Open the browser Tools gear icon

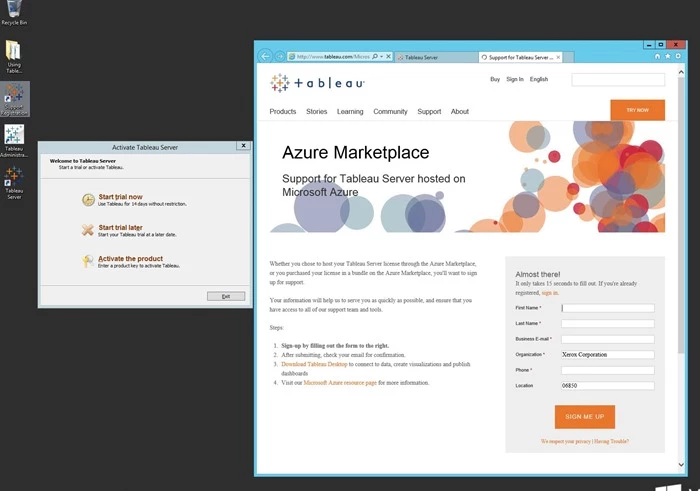point(678,56)
